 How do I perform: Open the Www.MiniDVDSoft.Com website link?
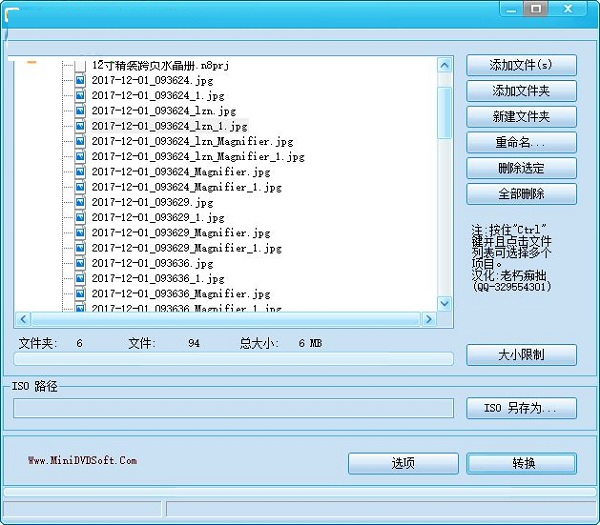82,460
